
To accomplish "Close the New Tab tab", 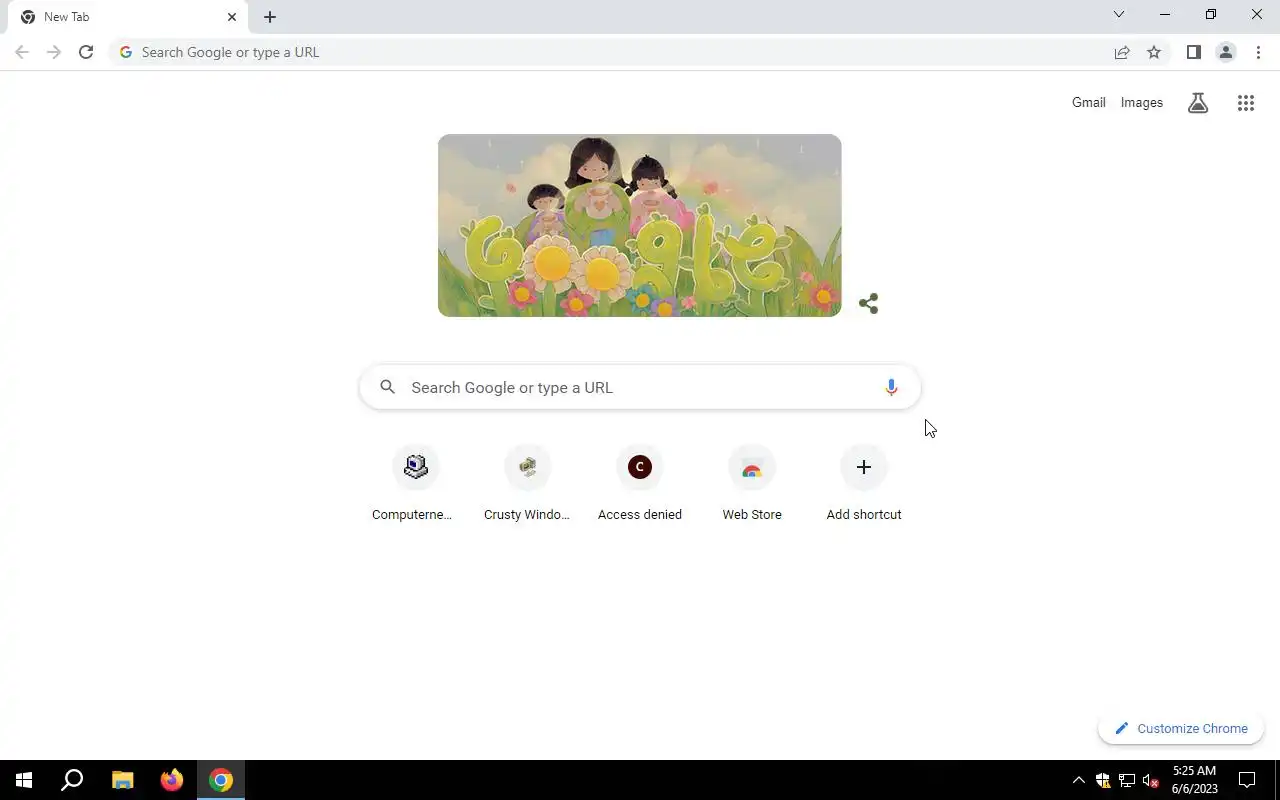I will [232, 17].
